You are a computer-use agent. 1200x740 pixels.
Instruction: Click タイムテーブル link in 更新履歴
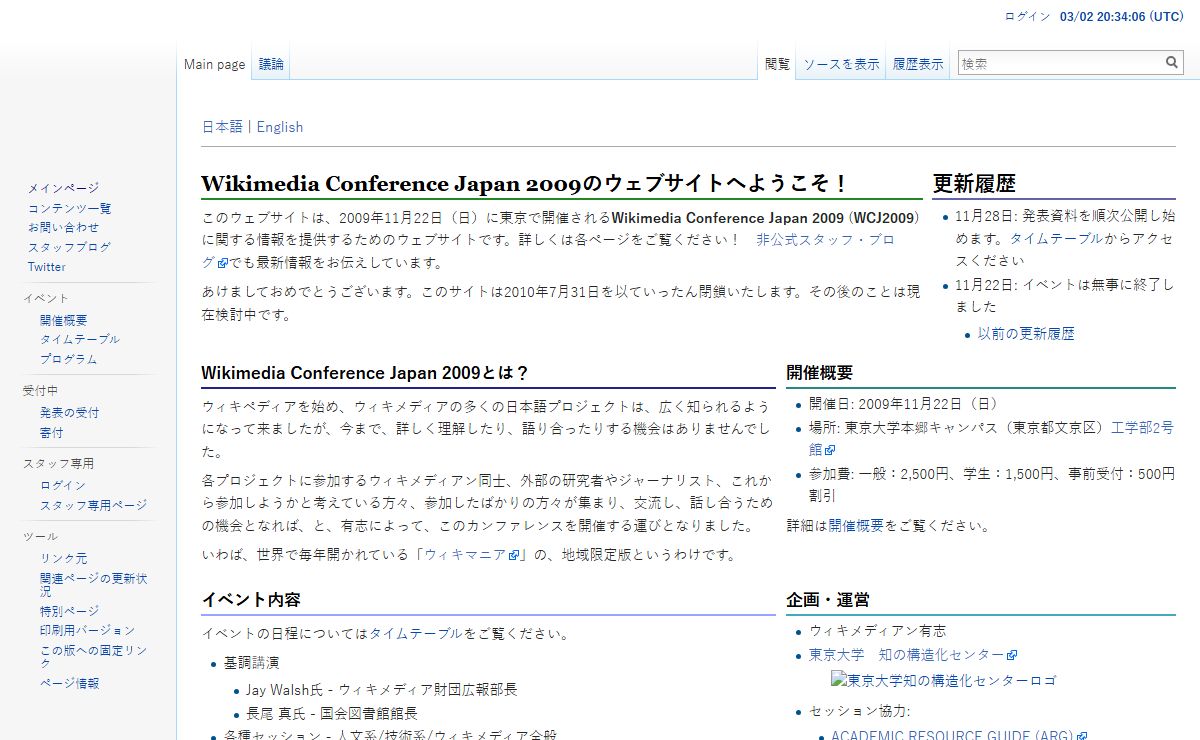[x=1056, y=238]
